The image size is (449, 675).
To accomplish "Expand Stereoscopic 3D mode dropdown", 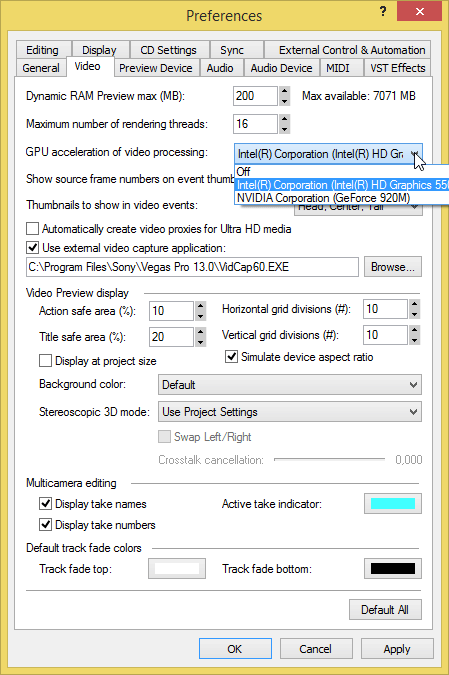I will pyautogui.click(x=290, y=412).
